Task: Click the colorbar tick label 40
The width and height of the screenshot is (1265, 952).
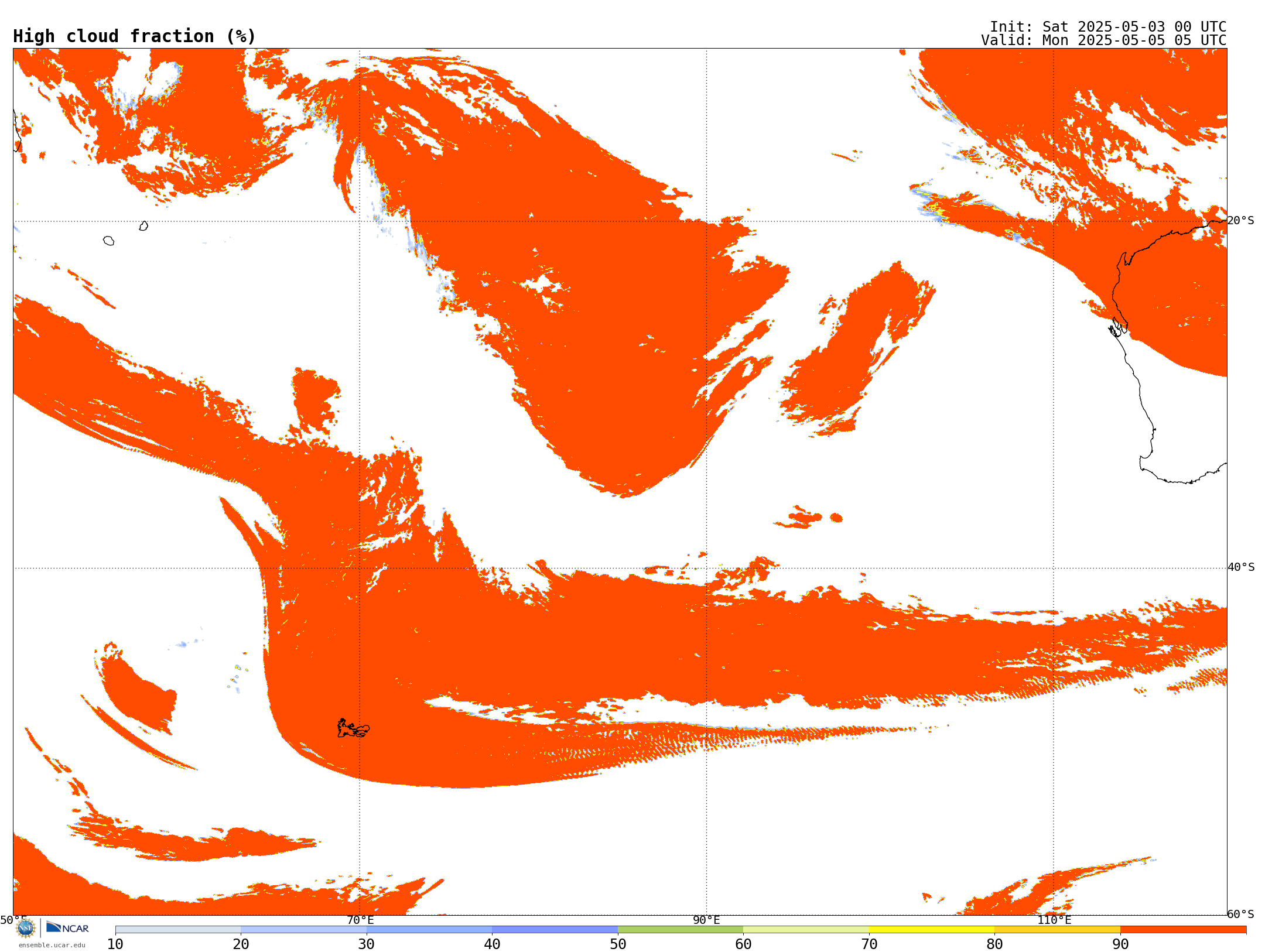Action: [x=492, y=944]
